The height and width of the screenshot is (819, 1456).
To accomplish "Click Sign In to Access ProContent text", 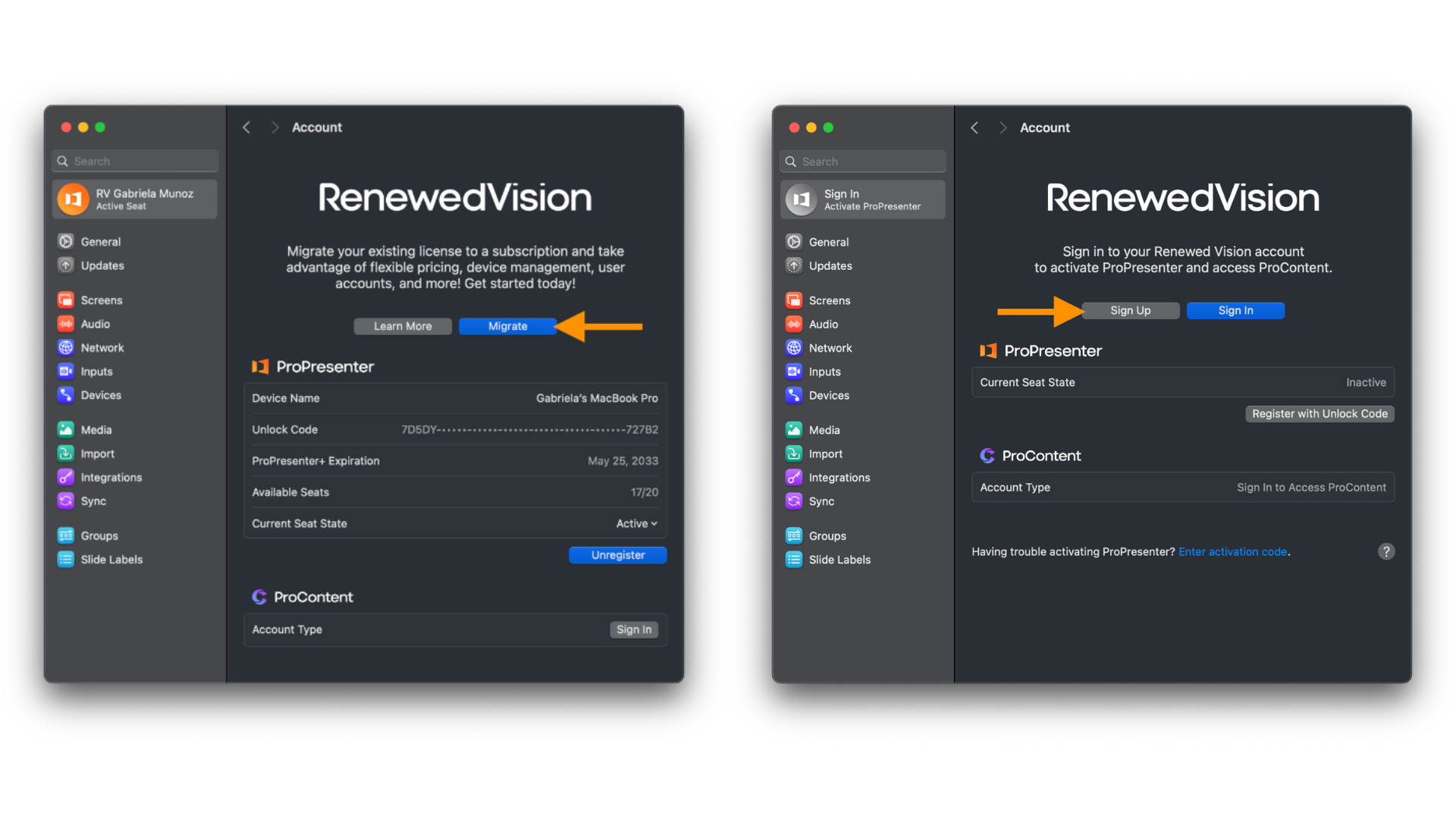I will tap(1311, 488).
